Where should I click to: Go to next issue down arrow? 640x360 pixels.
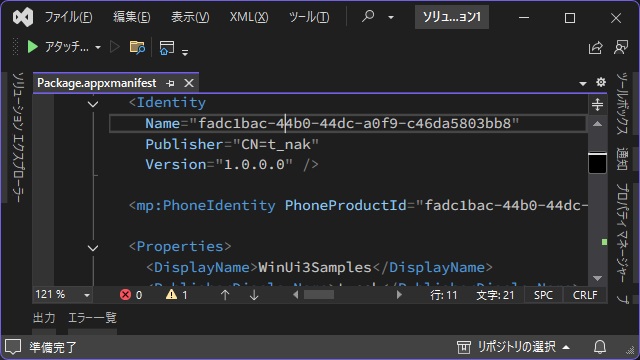point(254,295)
